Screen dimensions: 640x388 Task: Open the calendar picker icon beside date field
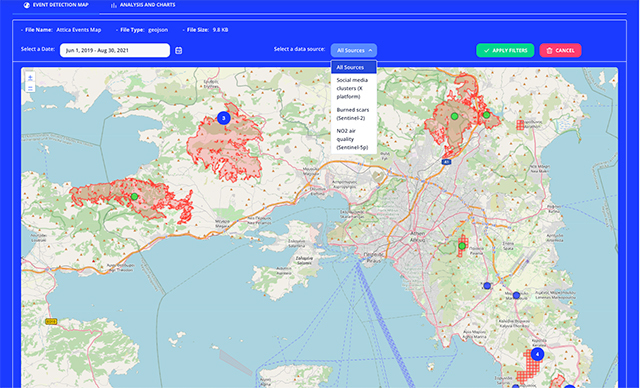click(x=178, y=51)
